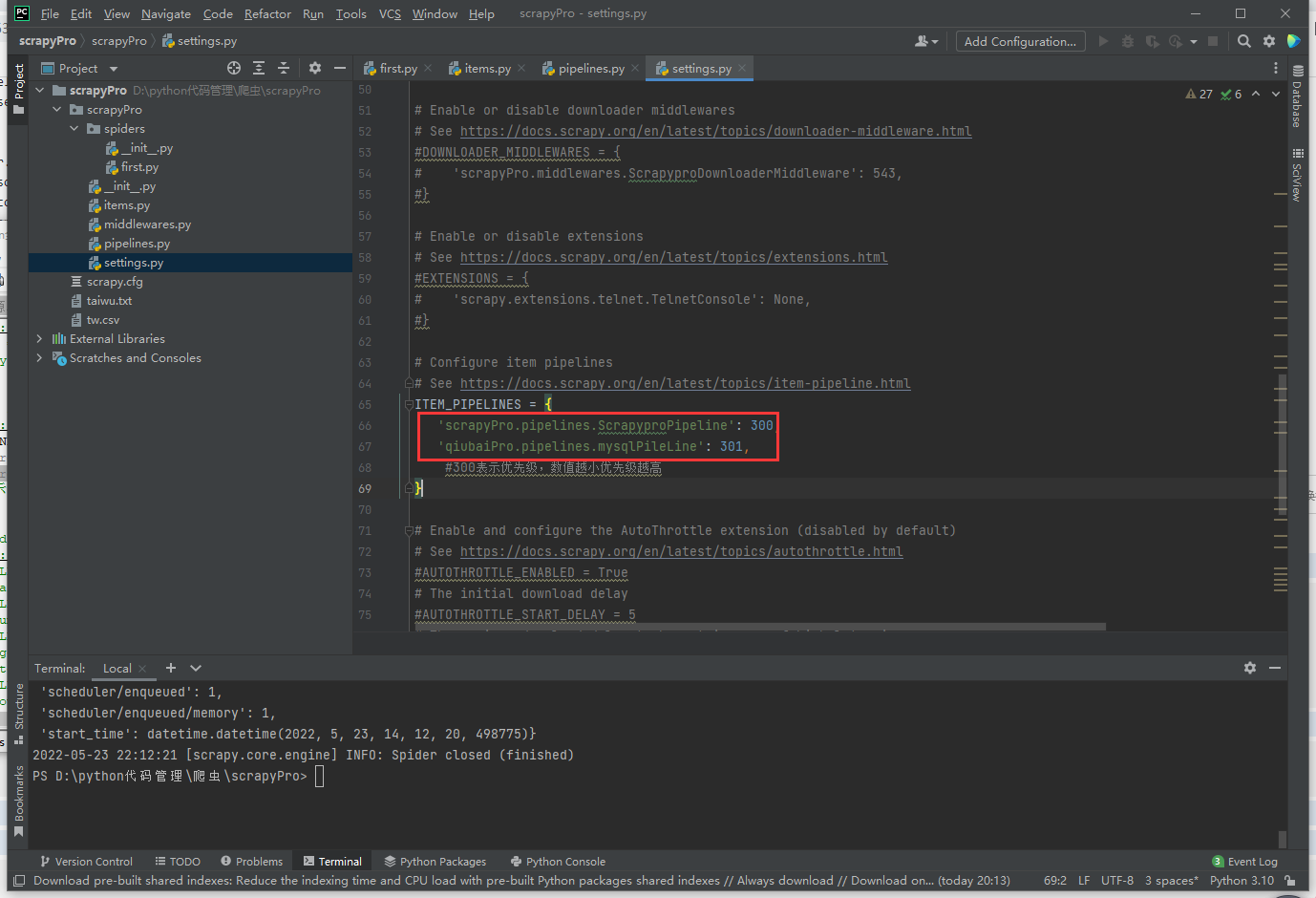Open the editor tabs more-options menu
This screenshot has width=1316, height=898.
tap(1276, 69)
